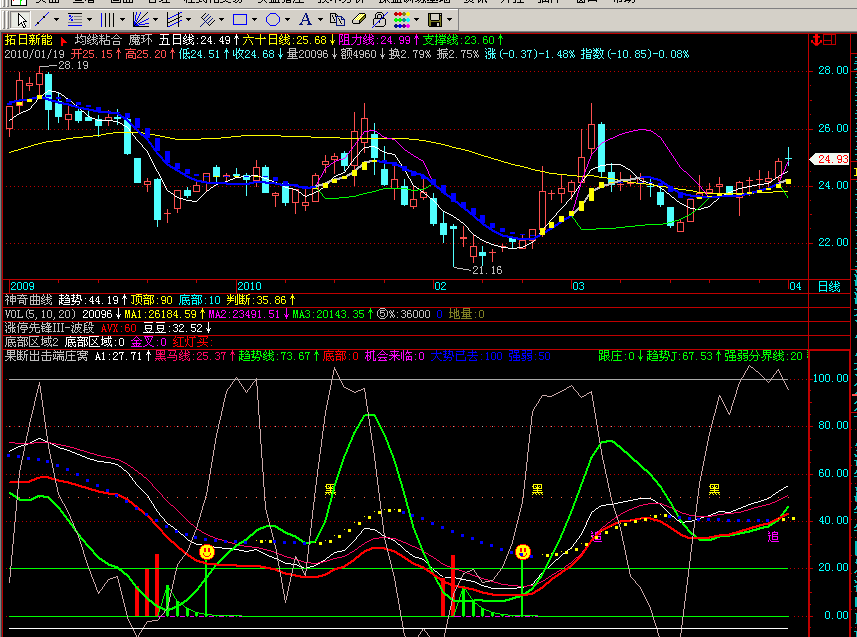Click the 均线粘合 indicator name
This screenshot has width=857, height=637.
[x=98, y=40]
